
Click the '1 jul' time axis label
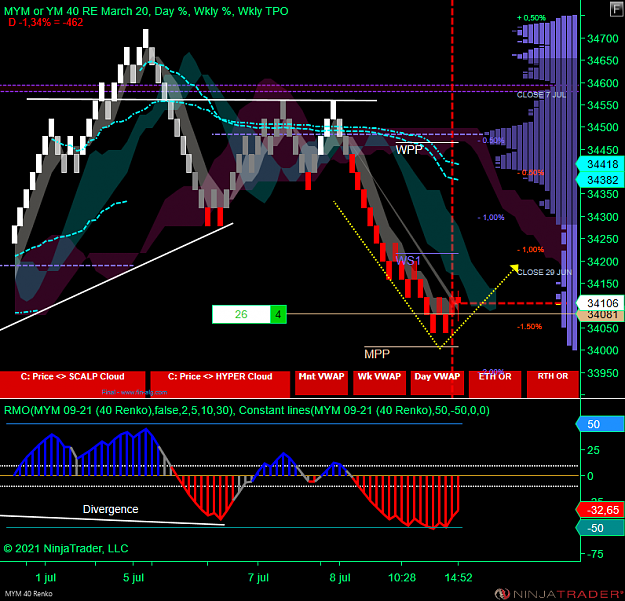point(45,577)
